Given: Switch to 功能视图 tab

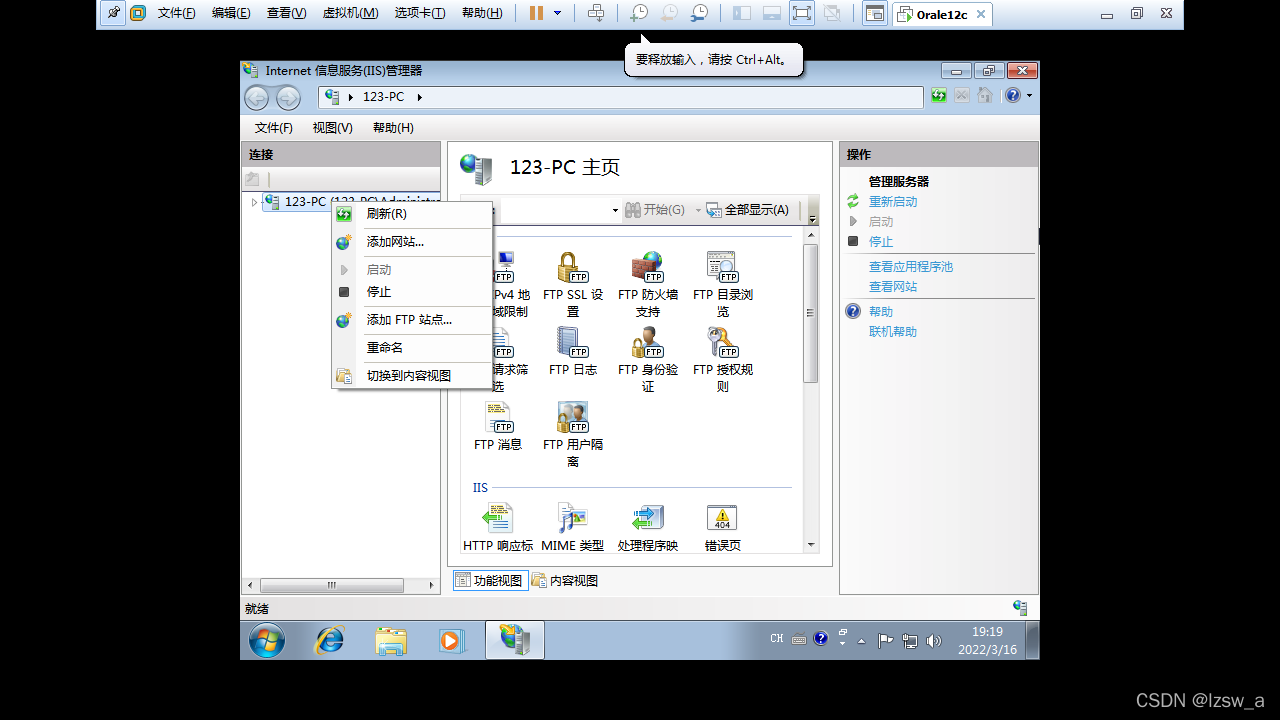Looking at the screenshot, I should coord(490,581).
